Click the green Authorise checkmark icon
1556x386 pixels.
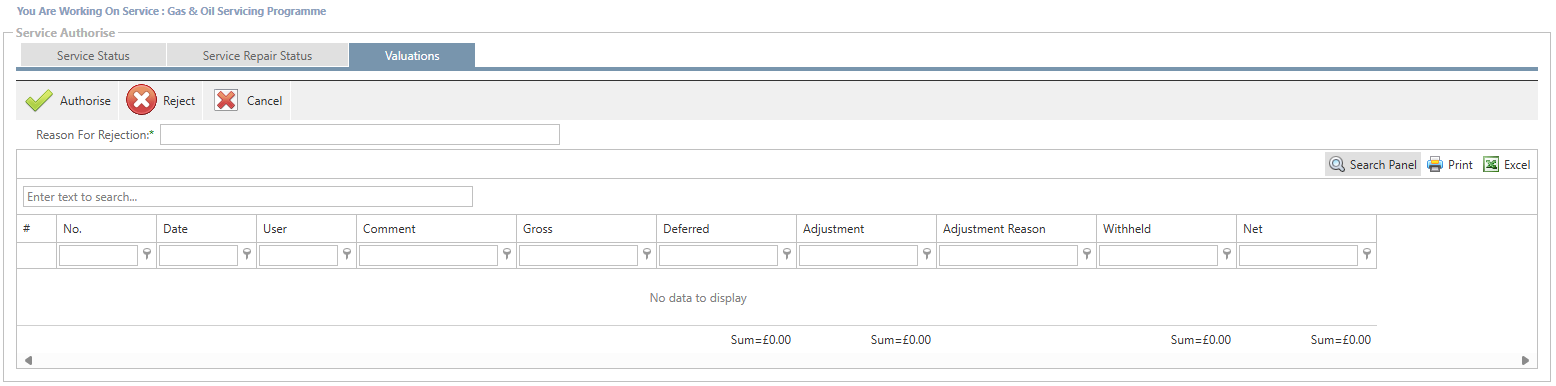pos(38,101)
